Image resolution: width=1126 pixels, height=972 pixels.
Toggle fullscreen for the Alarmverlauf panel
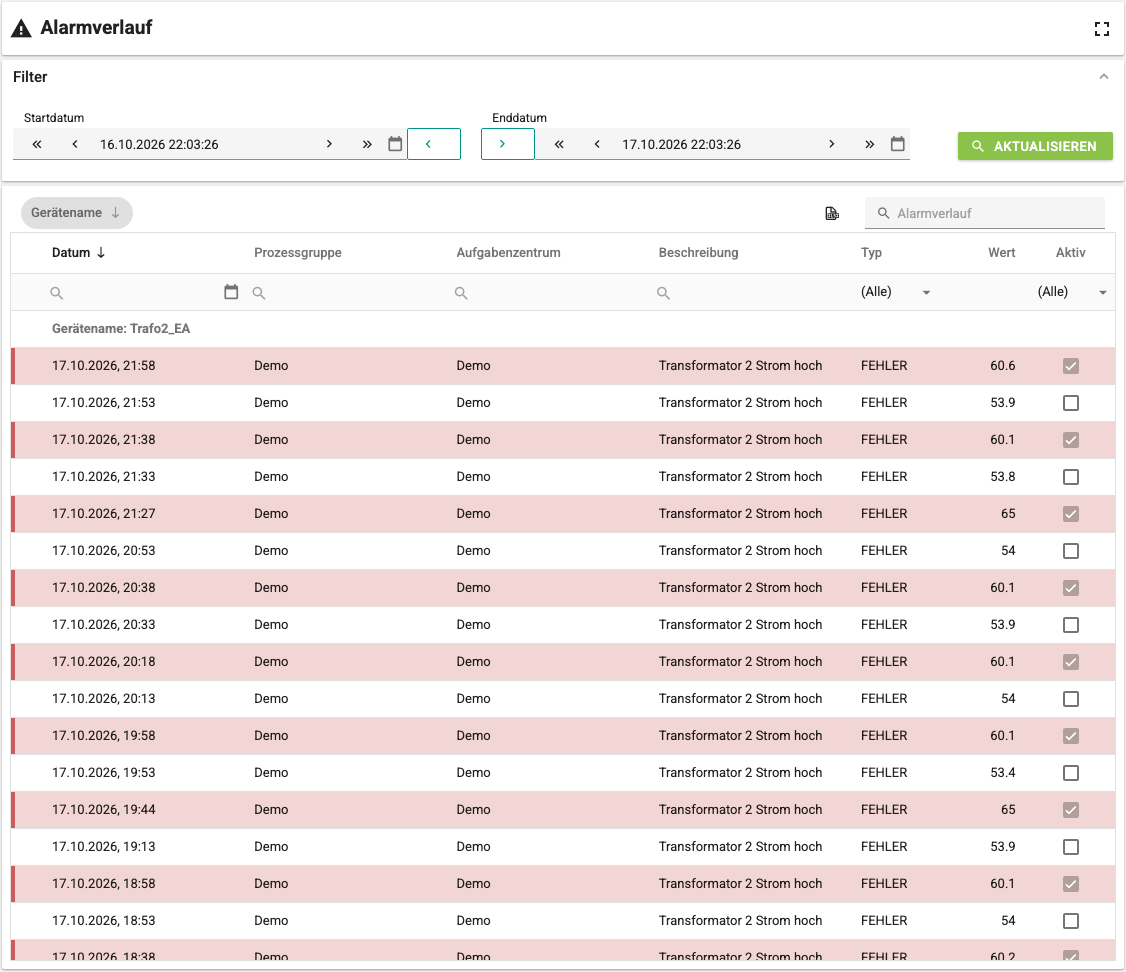point(1102,29)
